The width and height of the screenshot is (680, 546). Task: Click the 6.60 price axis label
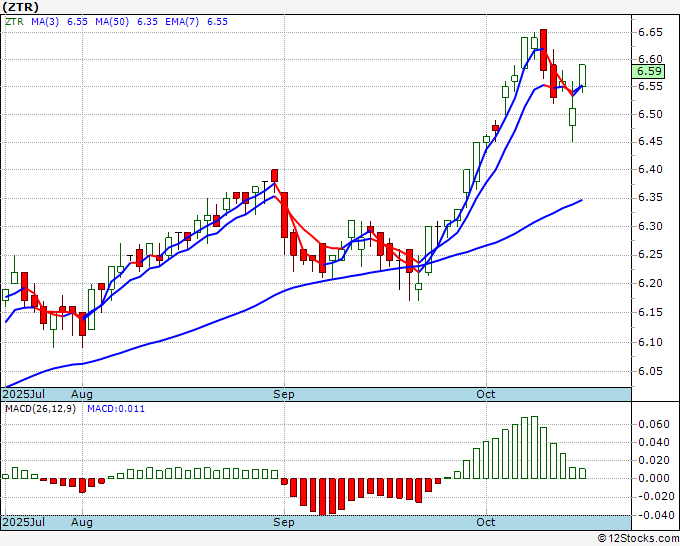tap(650, 59)
